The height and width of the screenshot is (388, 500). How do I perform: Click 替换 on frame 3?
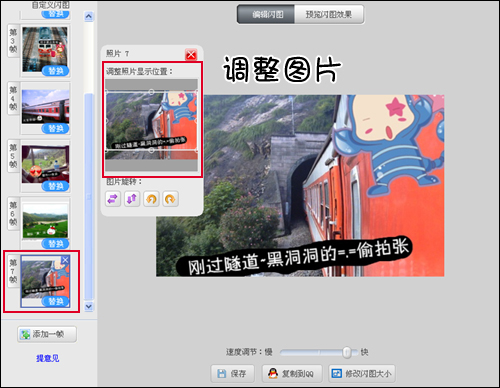point(56,71)
